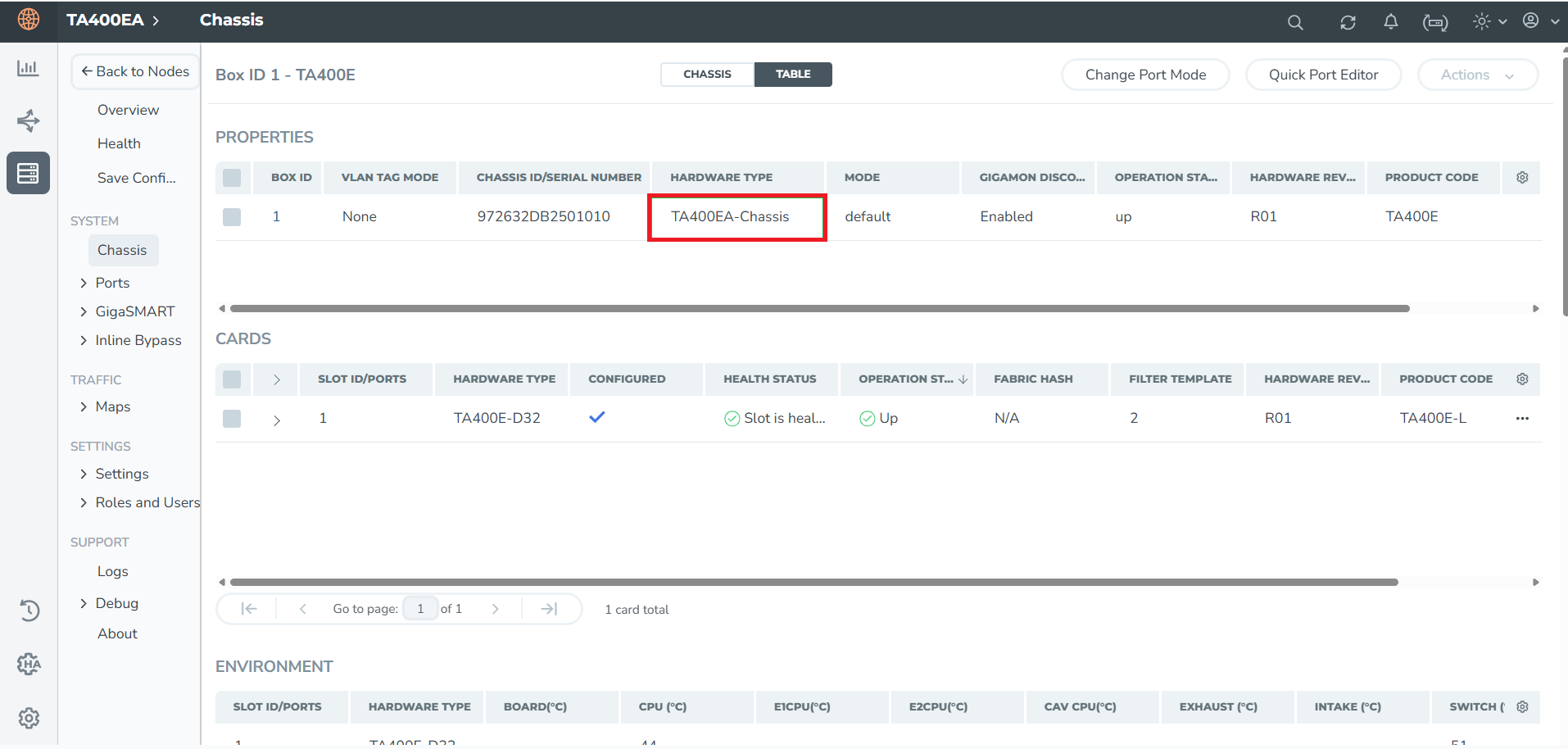Open the Actions dropdown

tap(1477, 75)
